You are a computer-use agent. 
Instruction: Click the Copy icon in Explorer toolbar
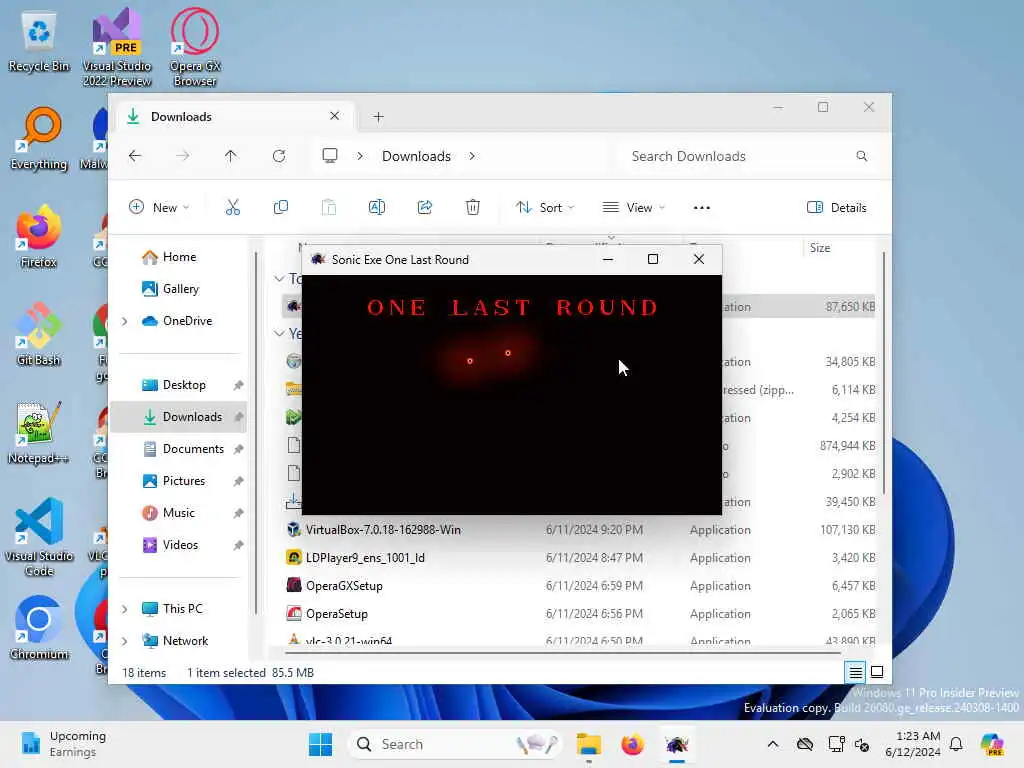281,208
